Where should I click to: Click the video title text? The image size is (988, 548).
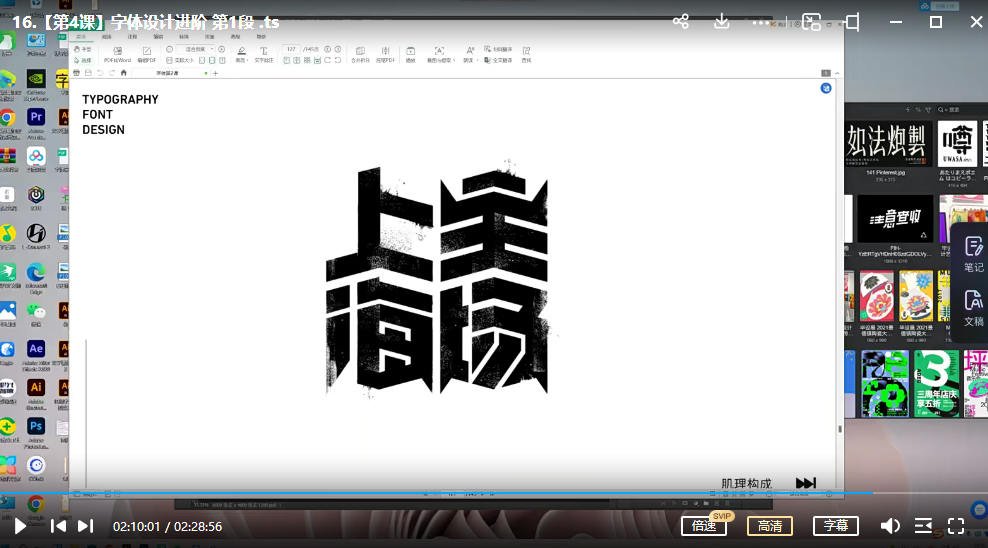pyautogui.click(x=146, y=22)
